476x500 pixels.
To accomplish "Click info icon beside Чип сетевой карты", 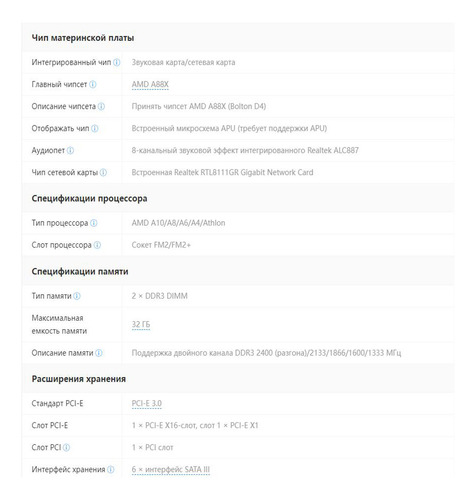I will click(x=103, y=172).
